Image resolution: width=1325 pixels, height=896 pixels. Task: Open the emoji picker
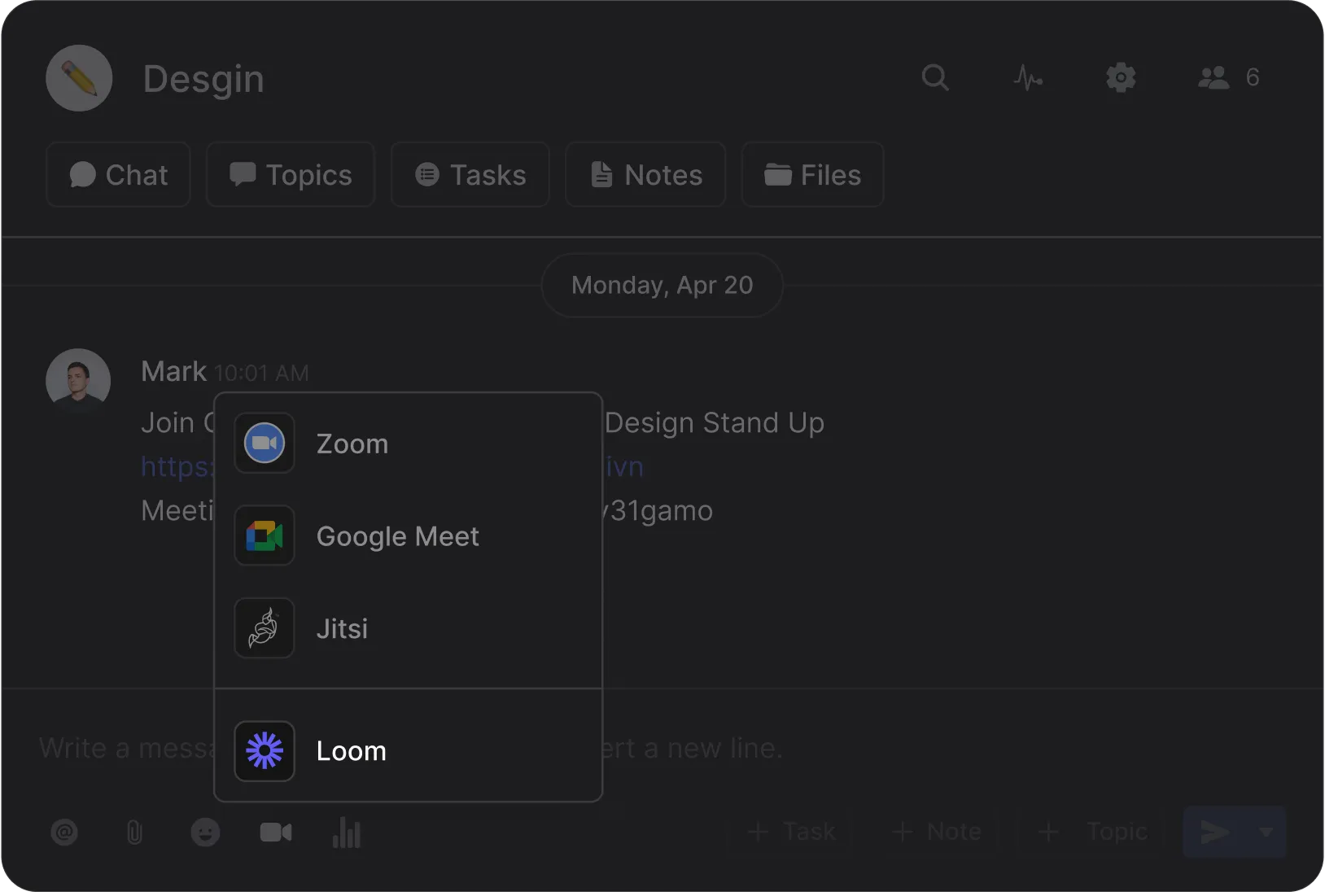click(205, 833)
